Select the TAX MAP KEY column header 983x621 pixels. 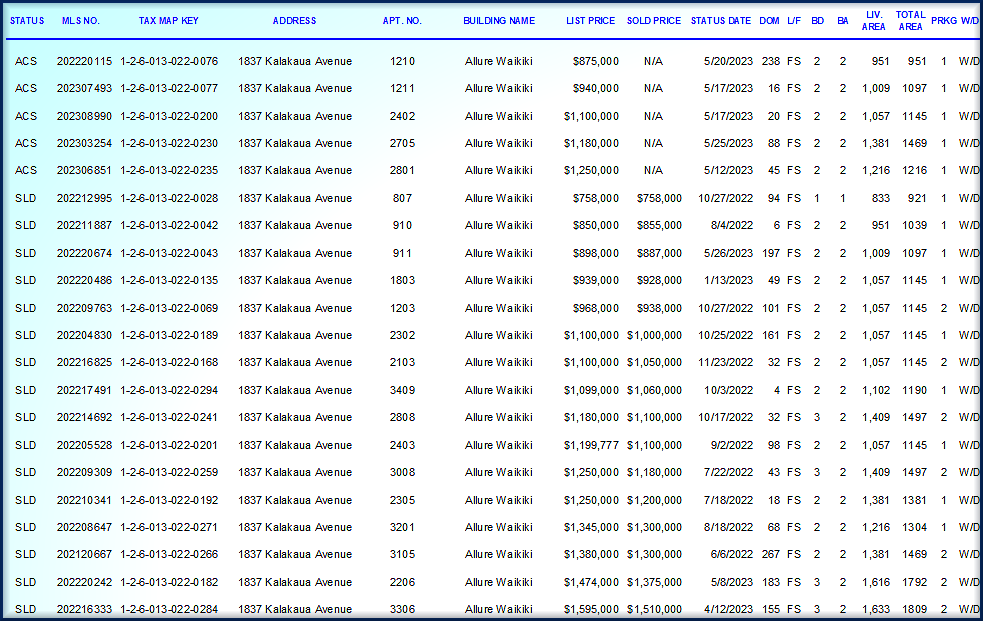(x=169, y=21)
